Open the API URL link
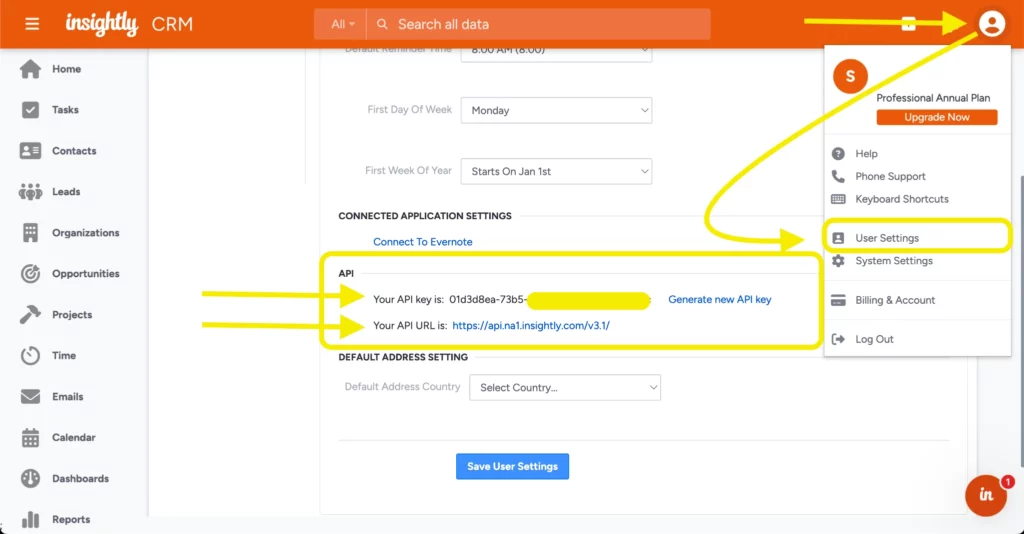 pyautogui.click(x=531, y=325)
